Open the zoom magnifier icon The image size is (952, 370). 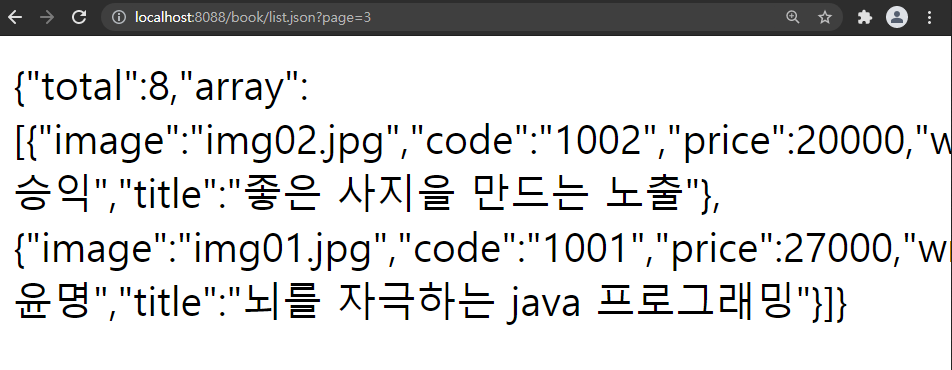[x=792, y=17]
